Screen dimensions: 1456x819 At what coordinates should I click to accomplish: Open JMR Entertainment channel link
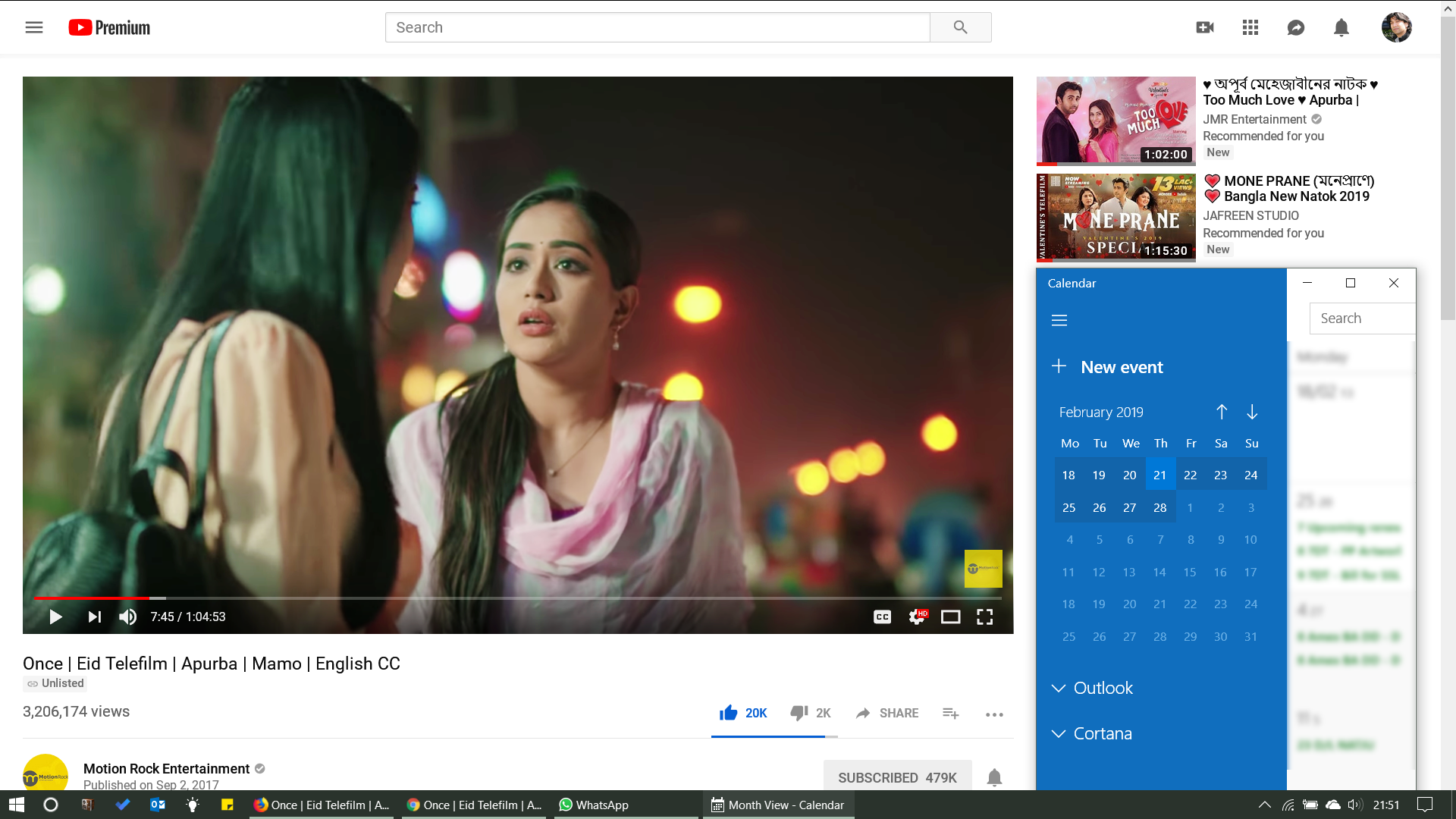click(x=1254, y=119)
